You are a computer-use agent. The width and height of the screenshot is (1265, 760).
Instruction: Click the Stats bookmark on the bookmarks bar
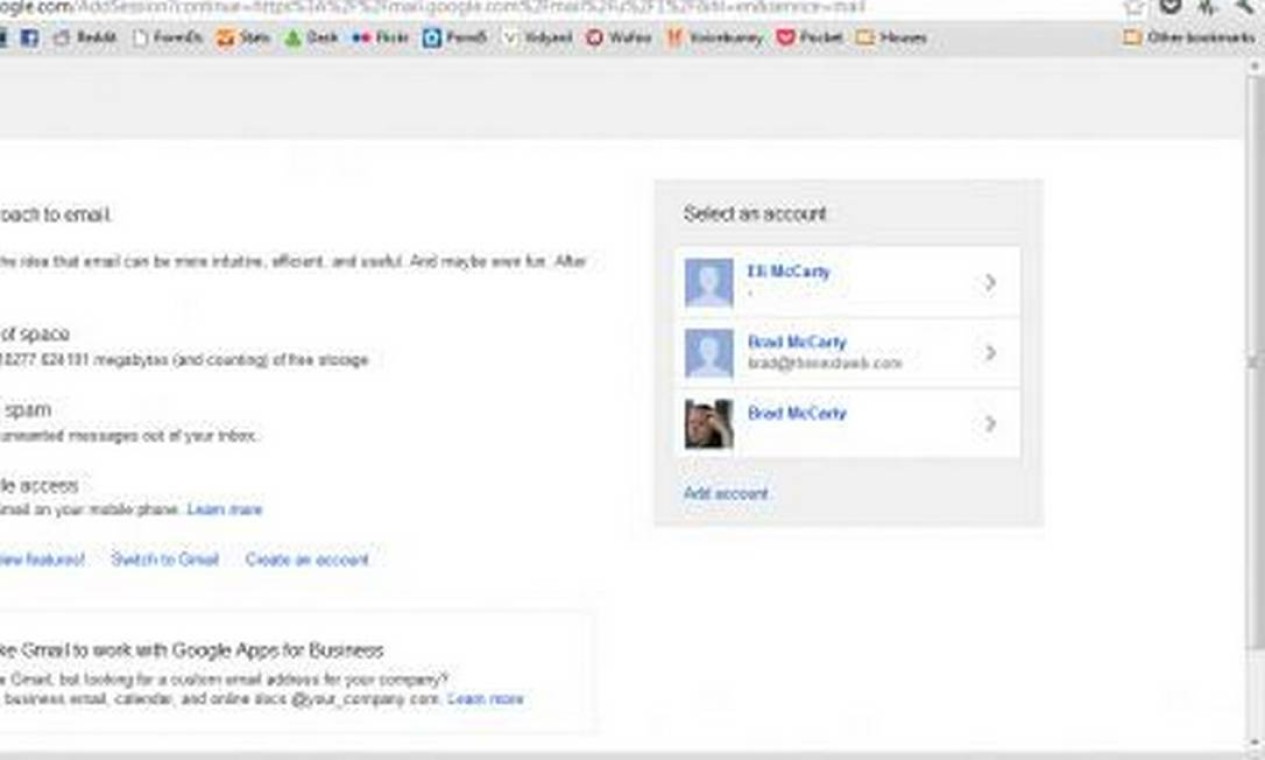point(243,38)
